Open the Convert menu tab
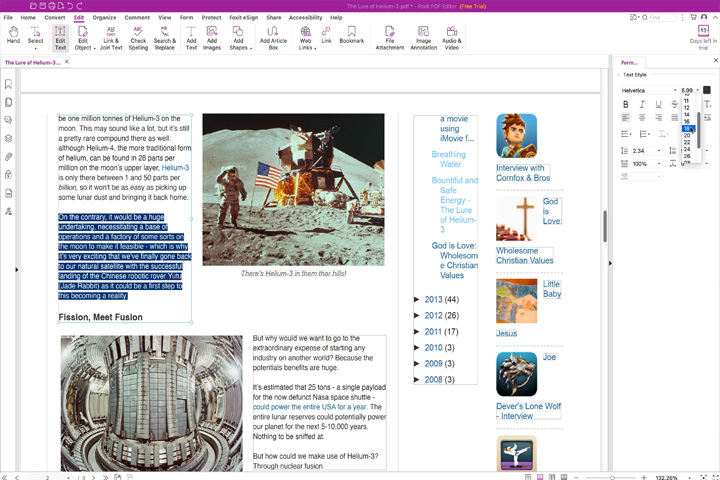 (55, 17)
